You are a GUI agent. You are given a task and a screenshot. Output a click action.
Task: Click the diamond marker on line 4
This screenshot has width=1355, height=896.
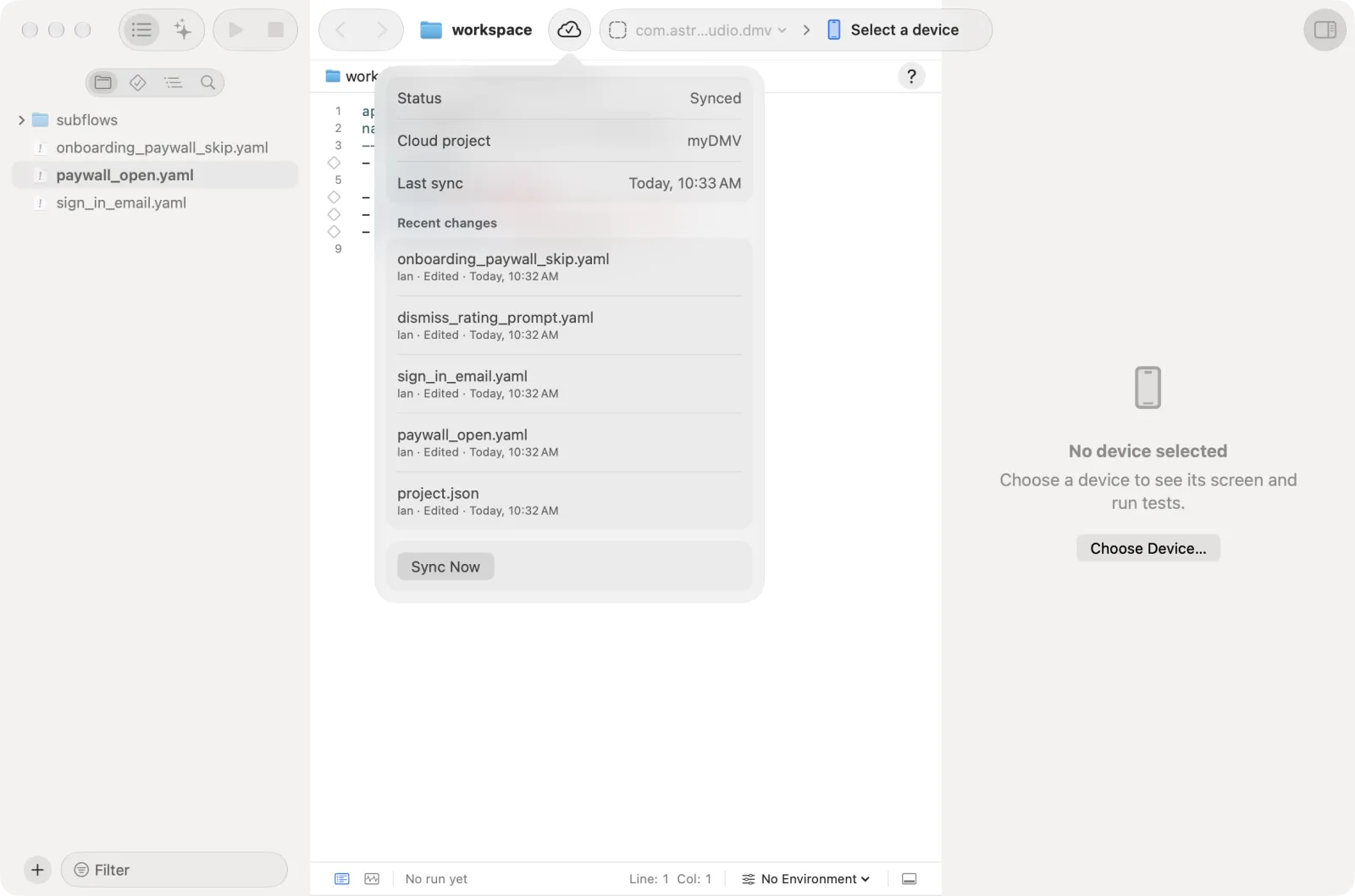(x=334, y=163)
